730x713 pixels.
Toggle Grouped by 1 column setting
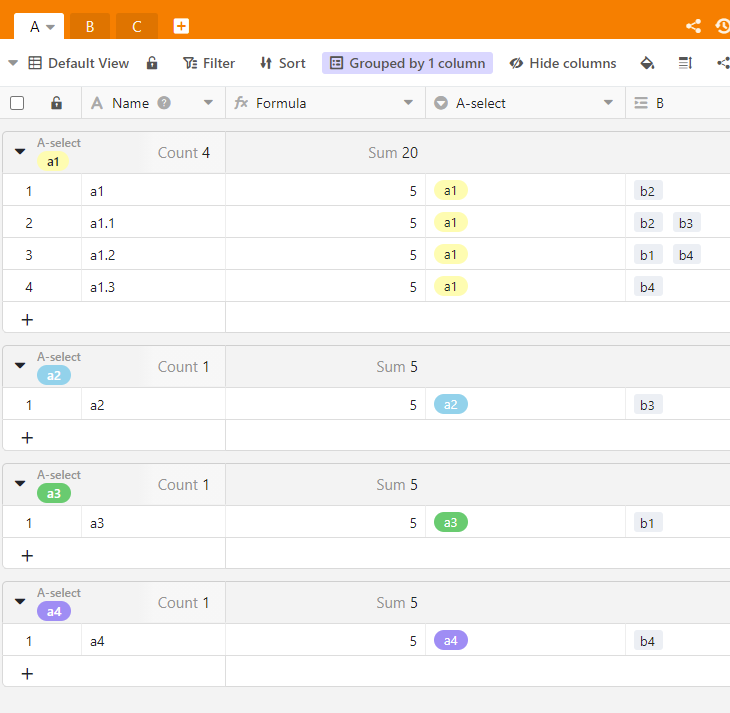(x=407, y=63)
